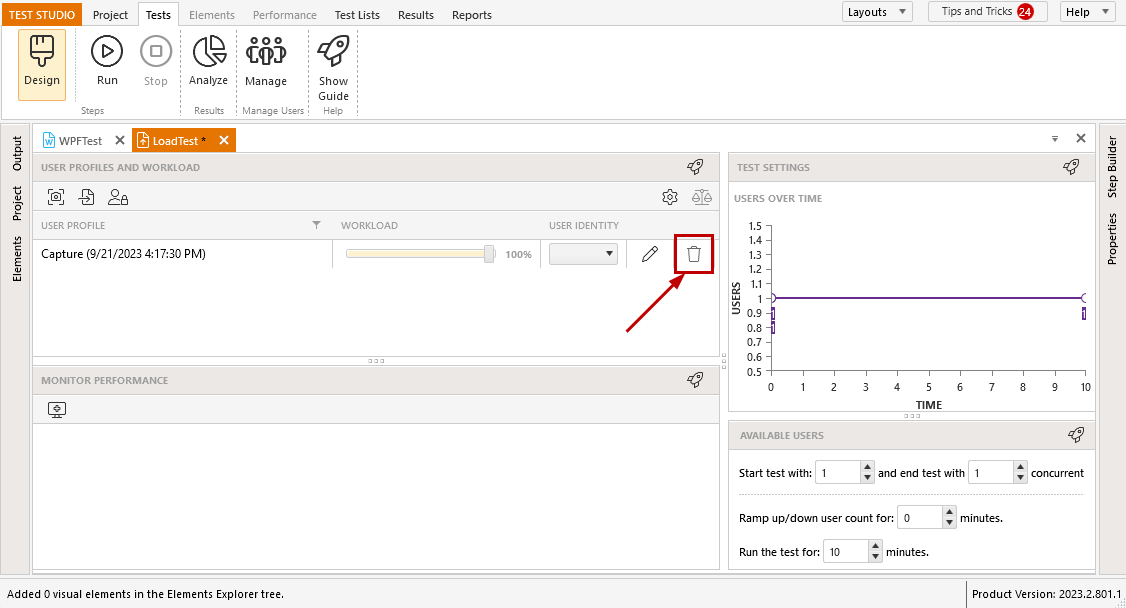The height and width of the screenshot is (608, 1126).
Task: Click the start point of users graph
Action: (771, 298)
